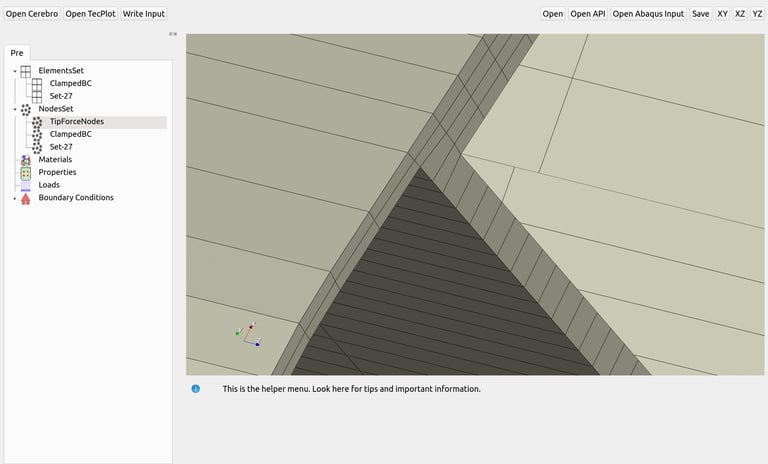Click the Open TecPlot button
The width and height of the screenshot is (768, 464).
[x=90, y=14]
